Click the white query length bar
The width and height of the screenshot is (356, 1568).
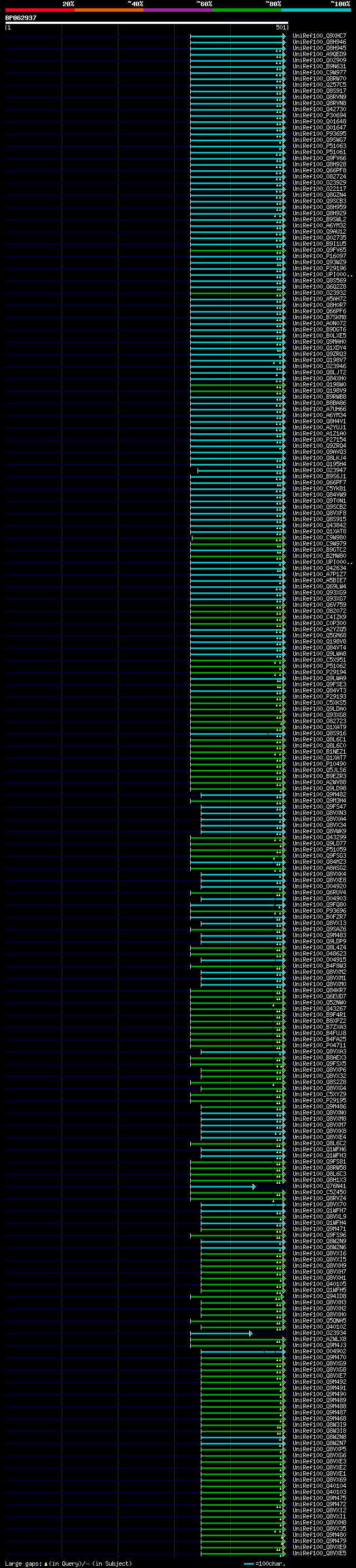coord(147,23)
